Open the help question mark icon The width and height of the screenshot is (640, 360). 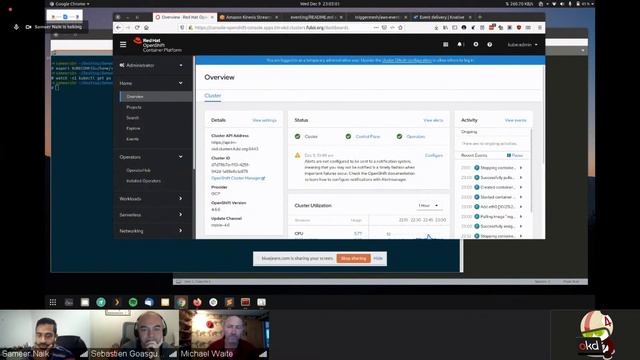point(489,44)
